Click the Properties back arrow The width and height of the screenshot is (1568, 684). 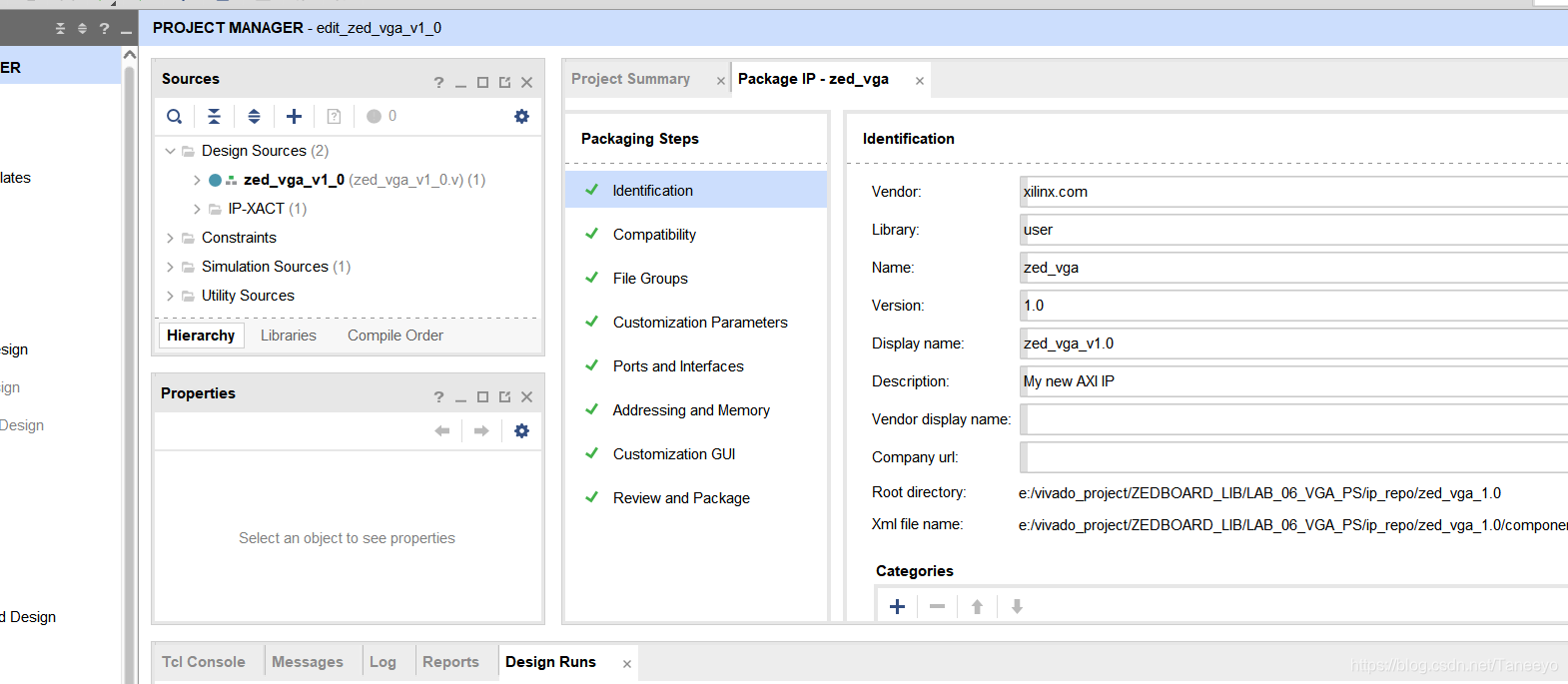[441, 431]
